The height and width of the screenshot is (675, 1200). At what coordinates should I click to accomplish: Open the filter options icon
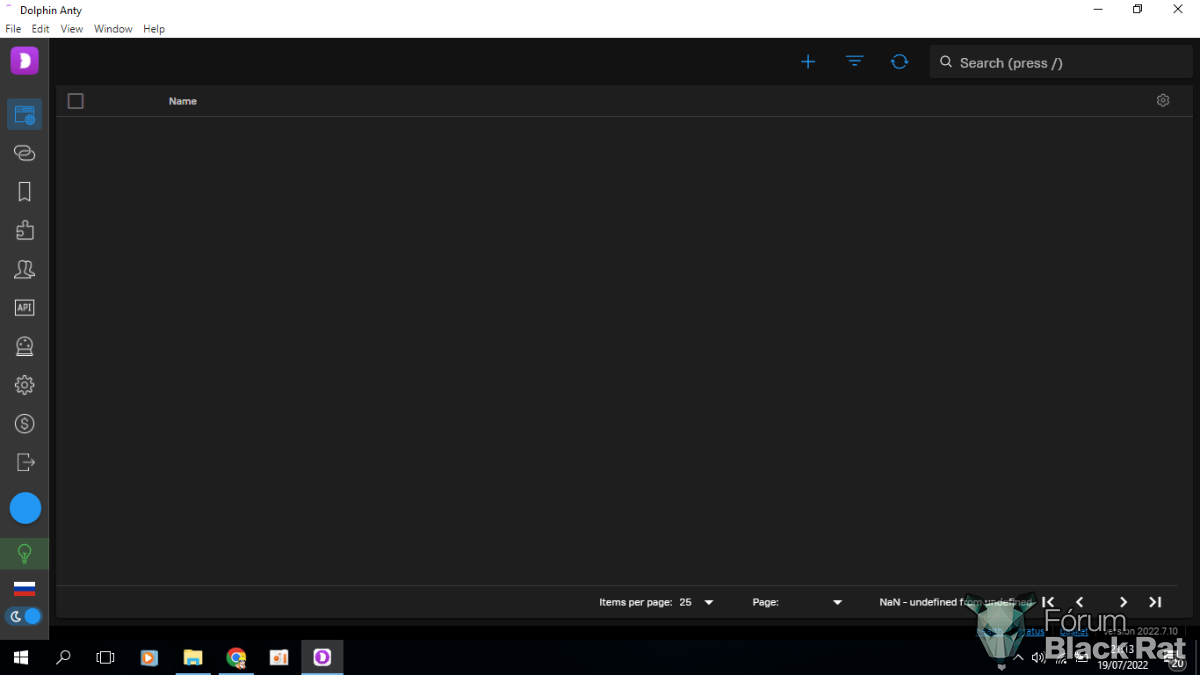pyautogui.click(x=854, y=62)
